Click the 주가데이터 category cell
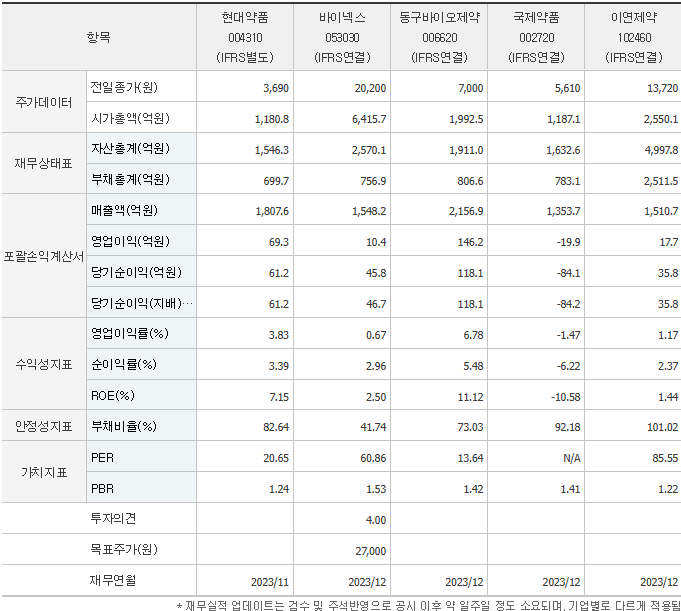The width and height of the screenshot is (681, 611). click(43, 102)
